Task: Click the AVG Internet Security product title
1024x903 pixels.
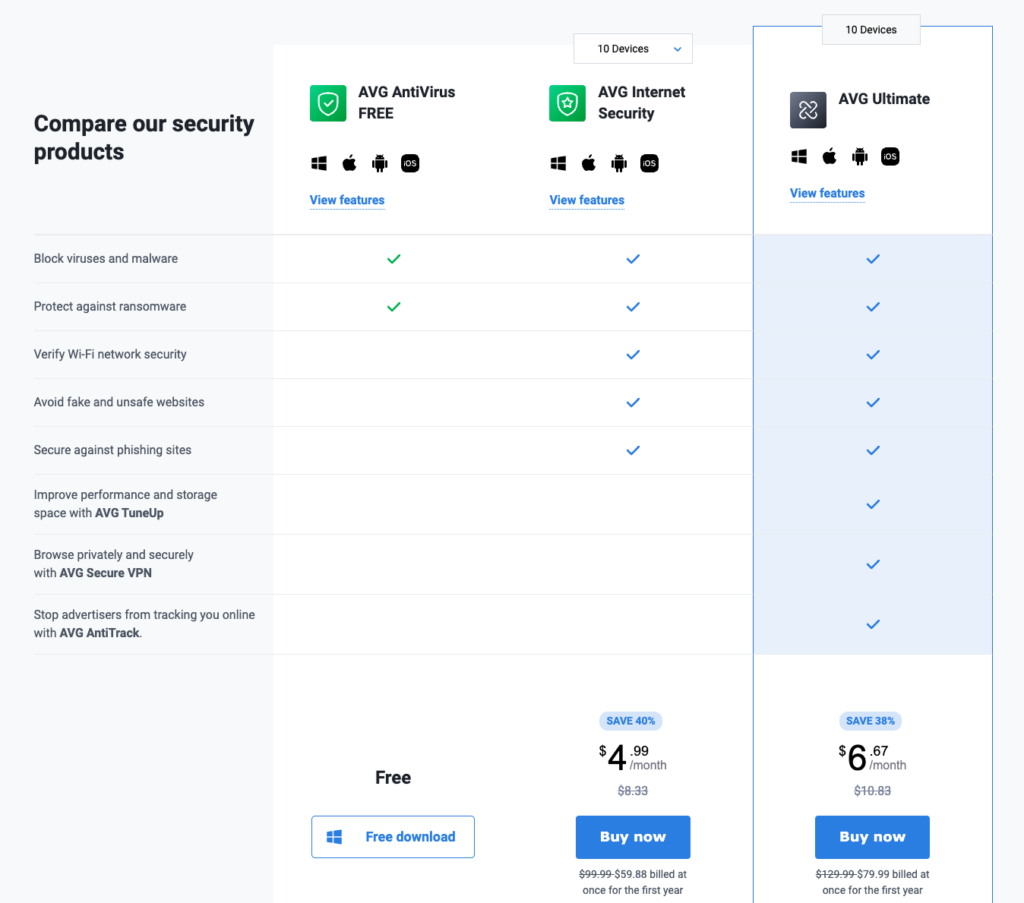Action: coord(642,103)
